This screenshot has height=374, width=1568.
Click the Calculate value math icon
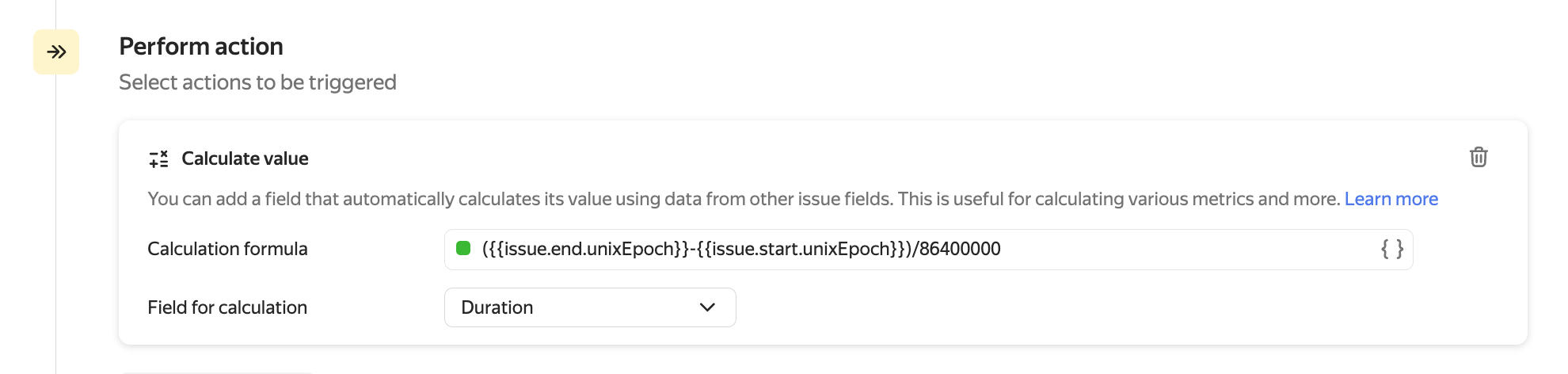point(158,158)
